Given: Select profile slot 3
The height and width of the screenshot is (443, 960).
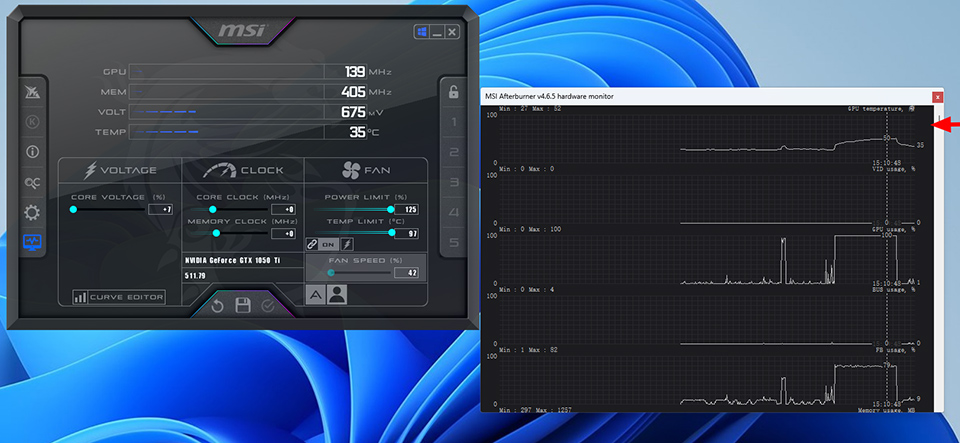Looking at the screenshot, I should pos(453,183).
